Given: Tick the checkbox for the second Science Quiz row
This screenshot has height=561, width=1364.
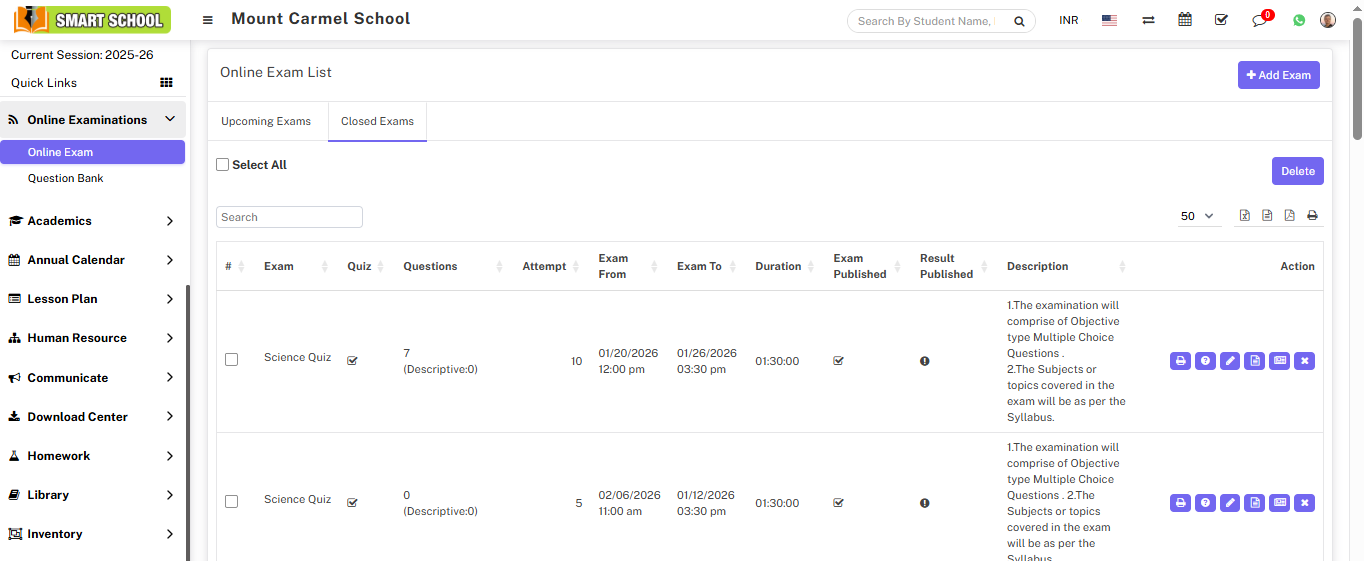Looking at the screenshot, I should pos(232,502).
